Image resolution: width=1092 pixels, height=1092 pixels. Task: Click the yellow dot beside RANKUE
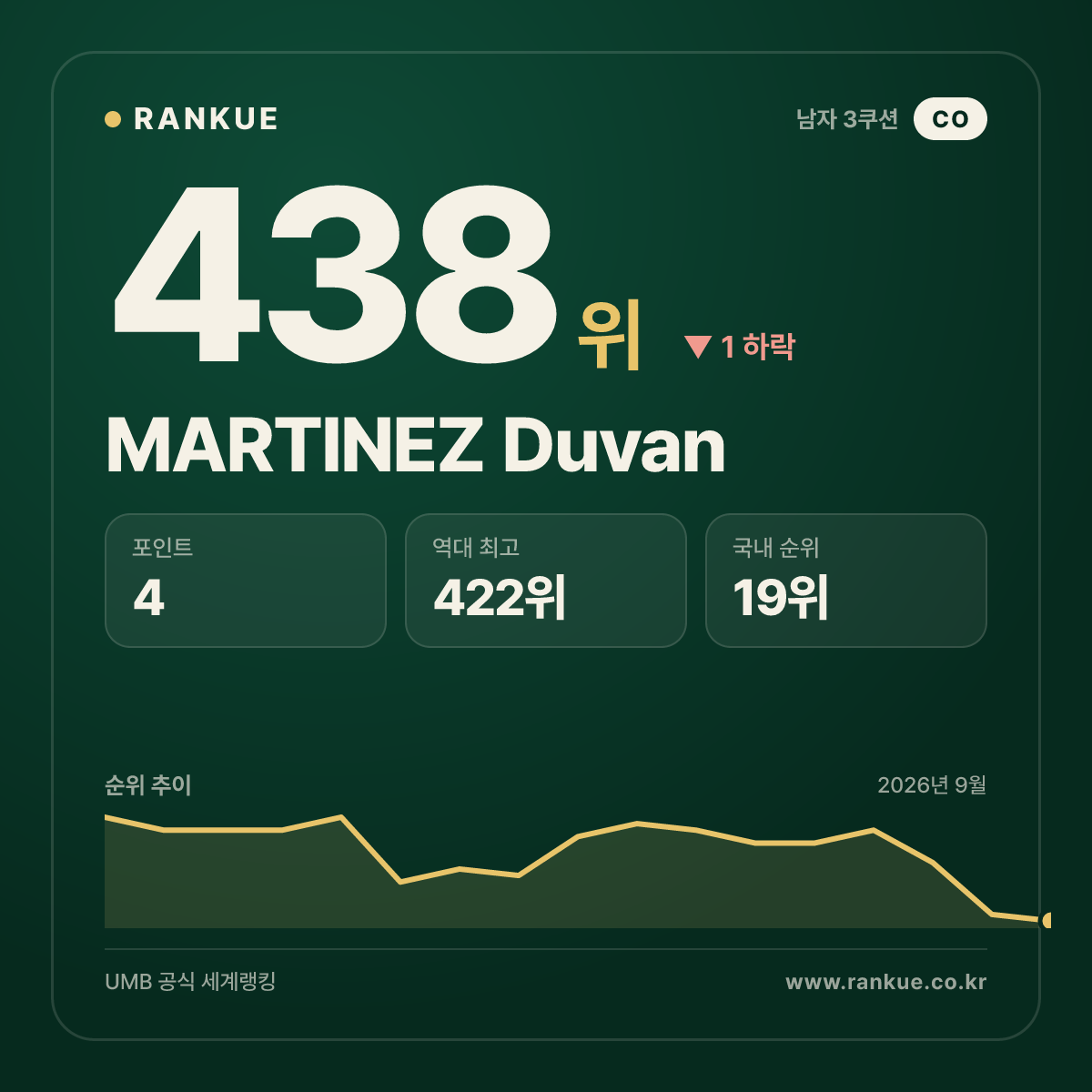coord(113,119)
